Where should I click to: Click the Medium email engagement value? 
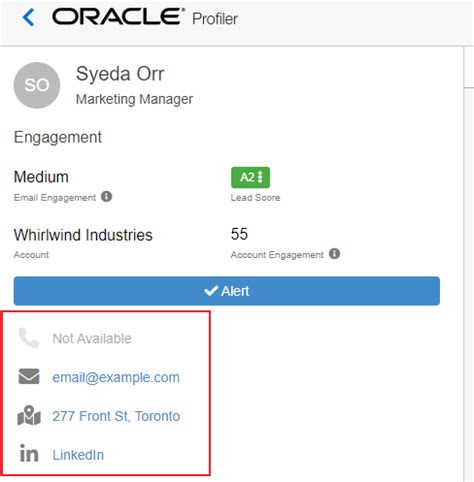(x=41, y=177)
